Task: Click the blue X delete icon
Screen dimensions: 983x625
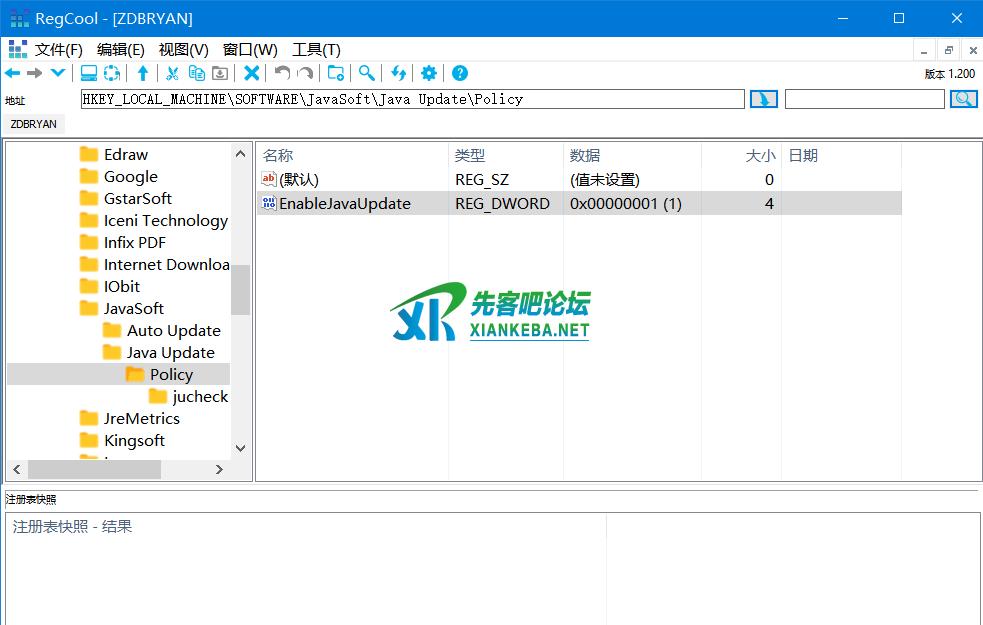Action: (252, 73)
